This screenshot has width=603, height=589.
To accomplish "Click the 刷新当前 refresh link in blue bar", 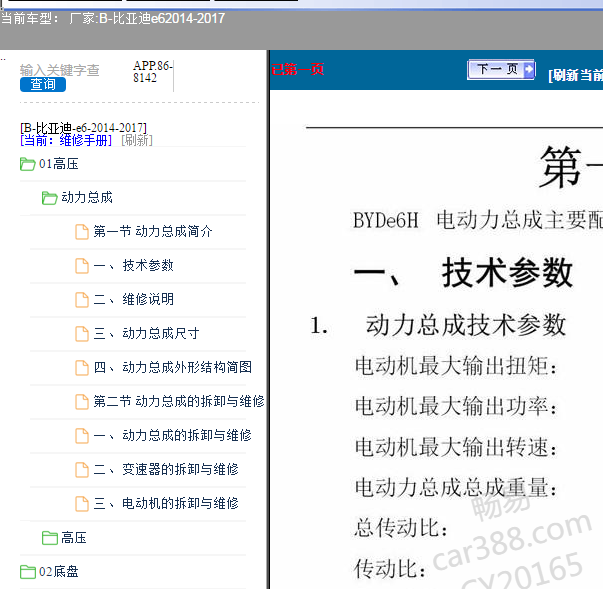I will (x=575, y=75).
